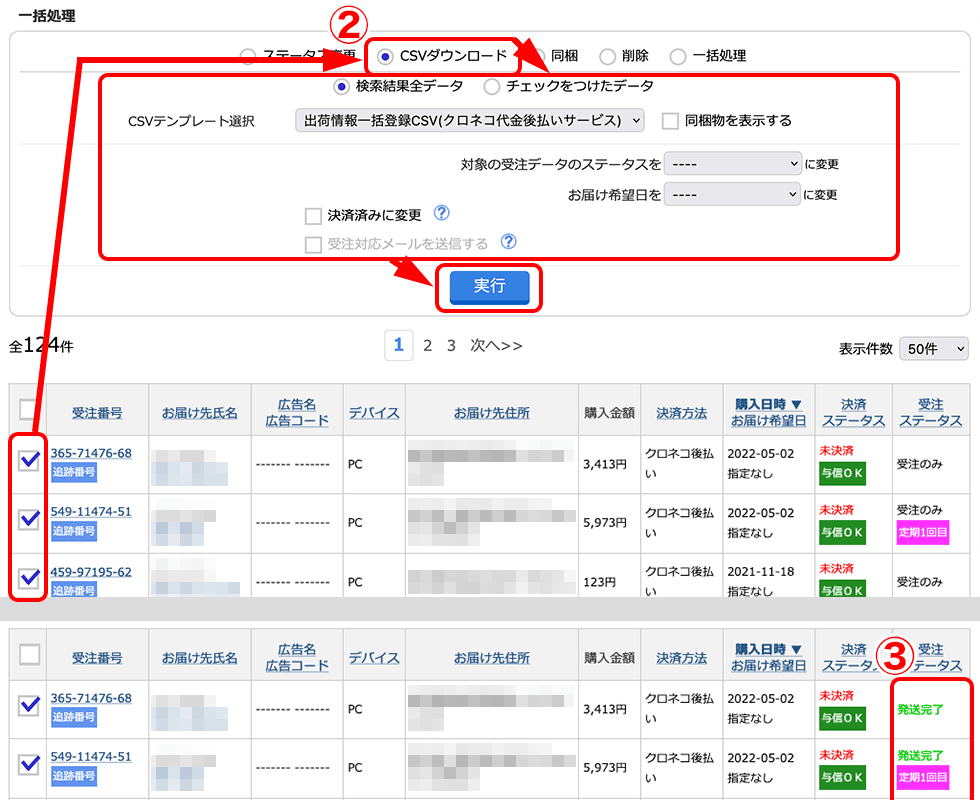Viewport: 980px width, 800px height.
Task: Sort by 受注番号 in table listing 459-97195-62
Action: 97,413
